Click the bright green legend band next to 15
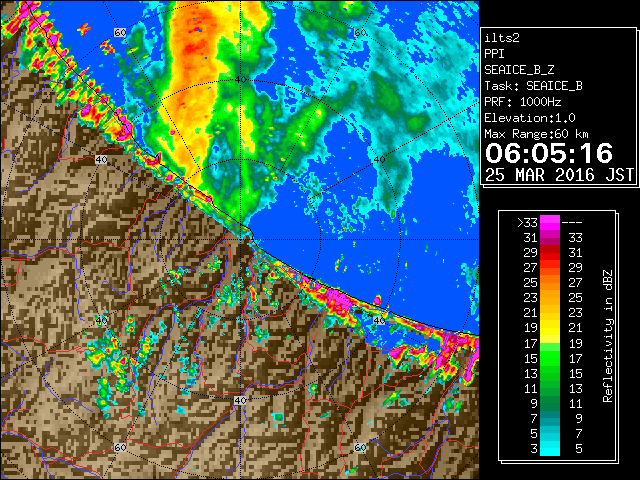 [550, 358]
